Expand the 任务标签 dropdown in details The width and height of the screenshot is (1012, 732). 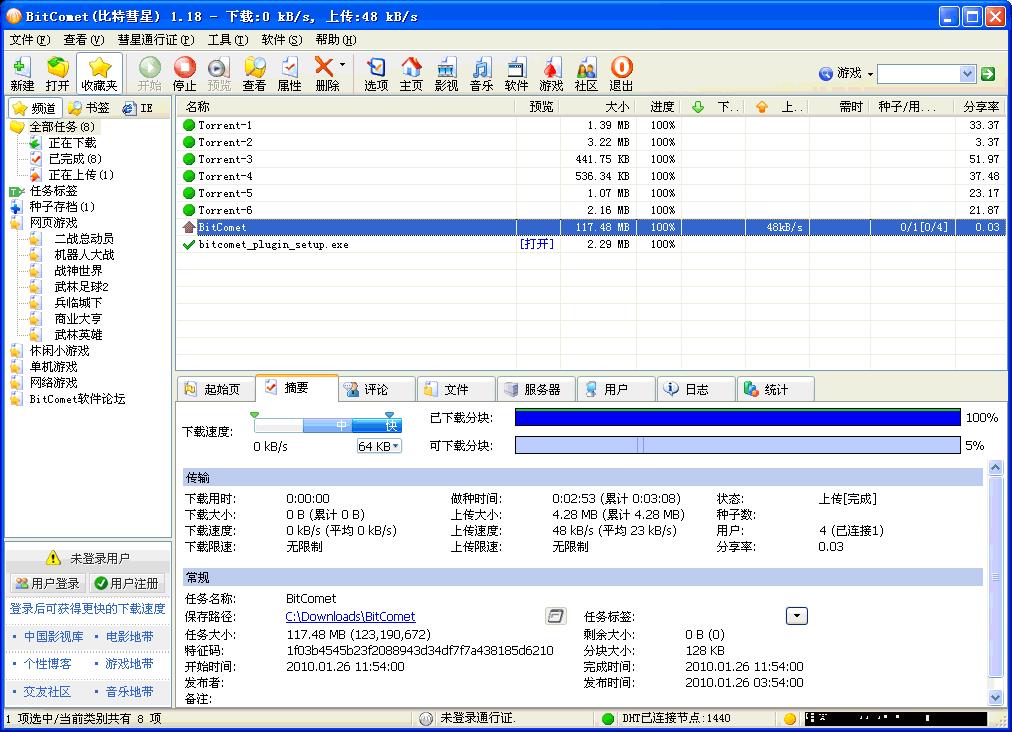[x=796, y=616]
